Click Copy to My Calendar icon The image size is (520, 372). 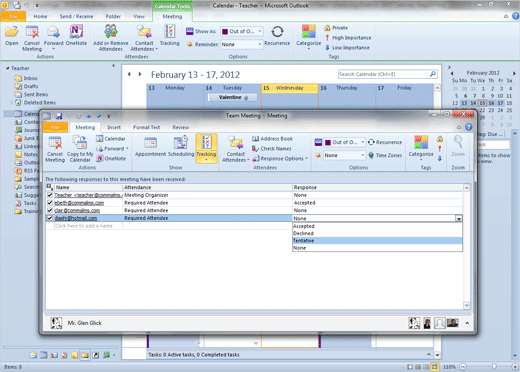click(80, 149)
